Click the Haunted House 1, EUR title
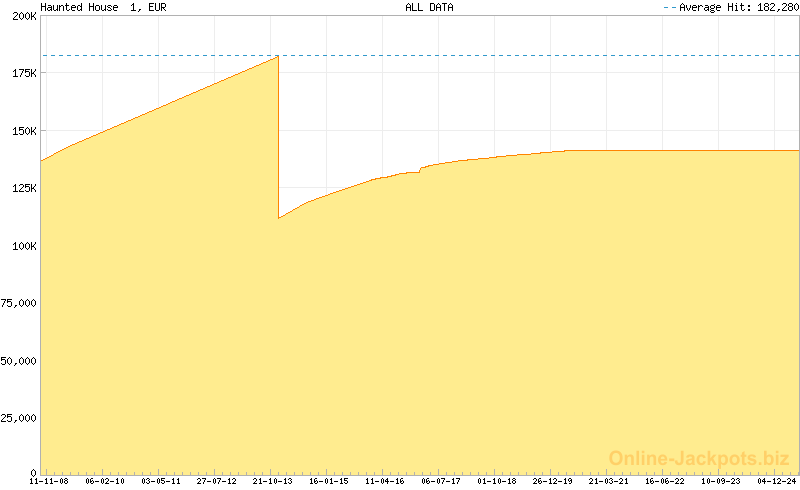This screenshot has height=490, width=800. (104, 7)
